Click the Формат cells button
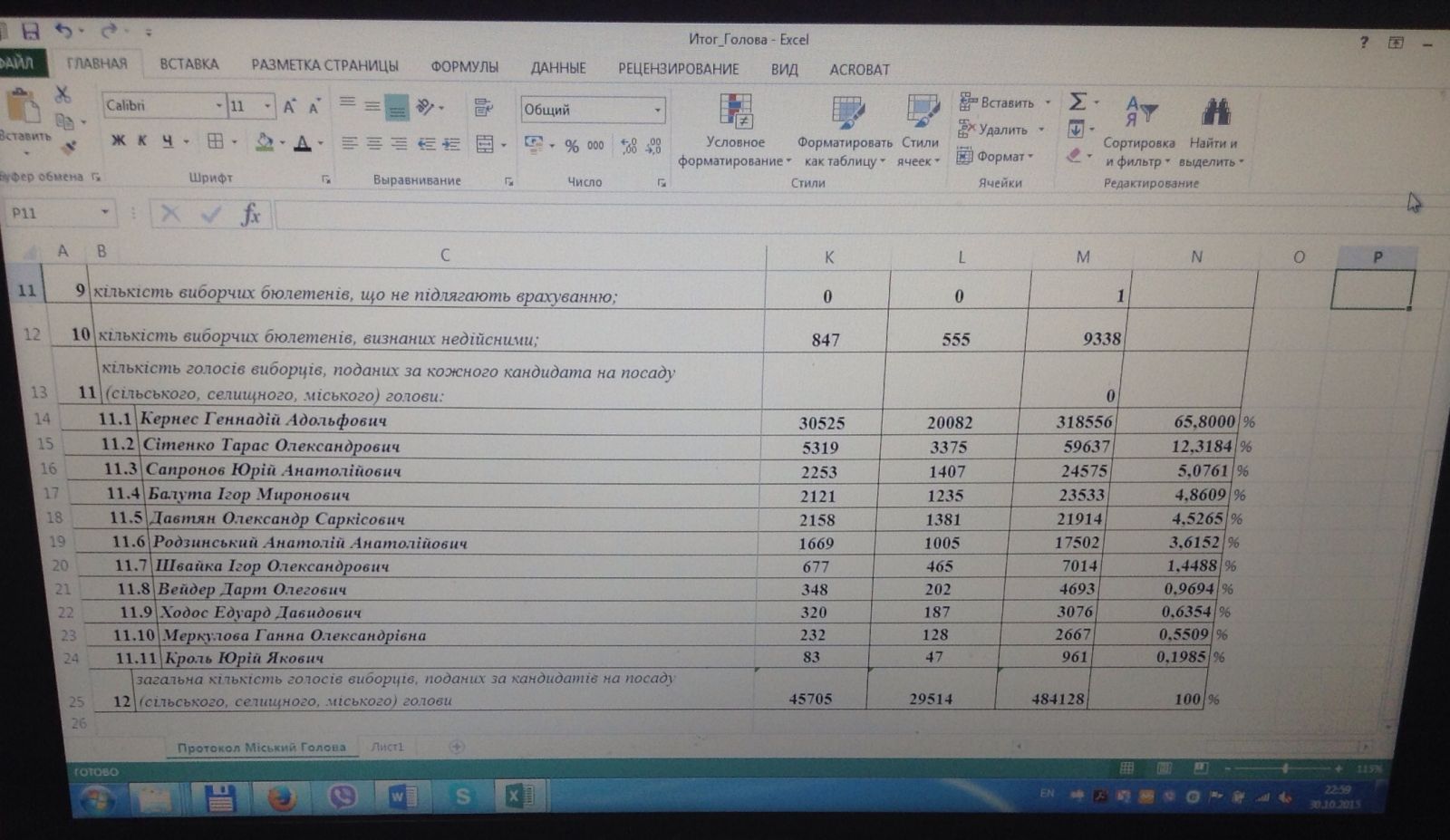Screen dimensions: 1450x840 995,157
